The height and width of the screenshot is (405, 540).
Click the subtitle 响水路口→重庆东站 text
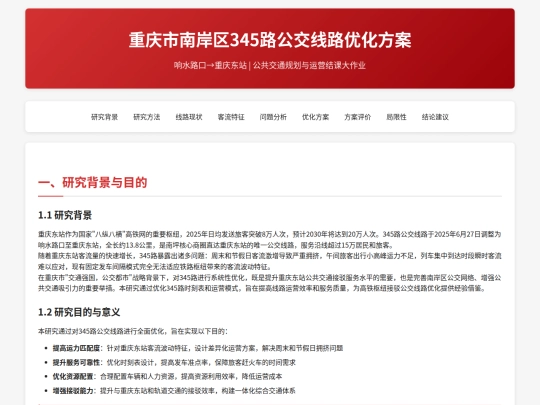pyautogui.click(x=210, y=65)
